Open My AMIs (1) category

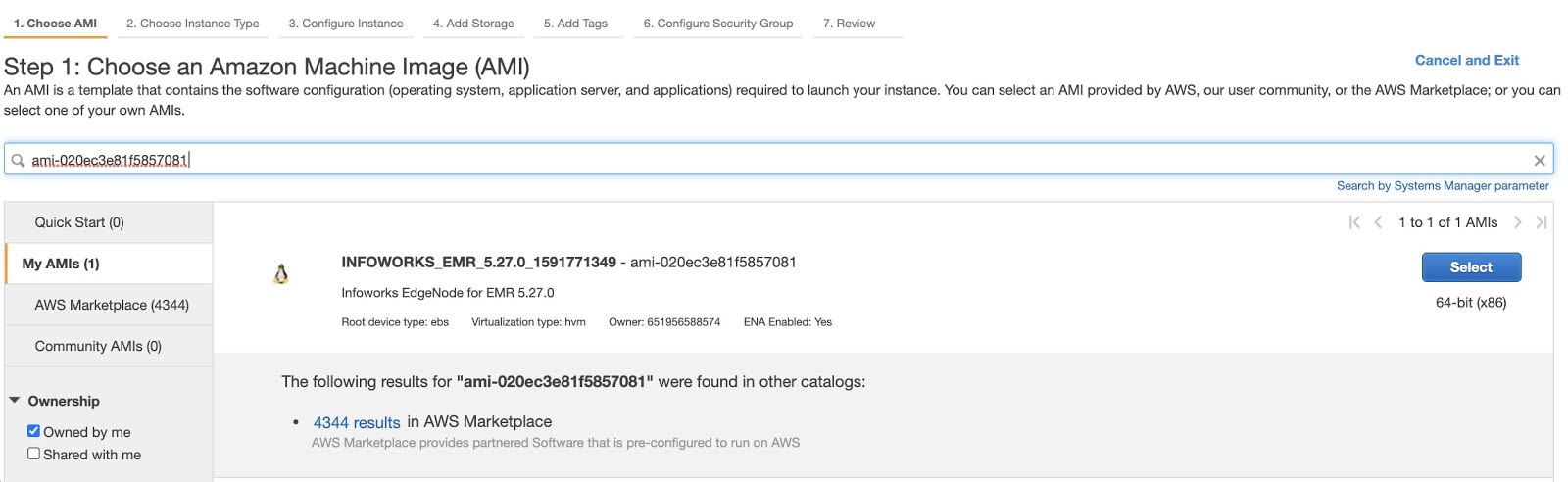[x=109, y=264]
